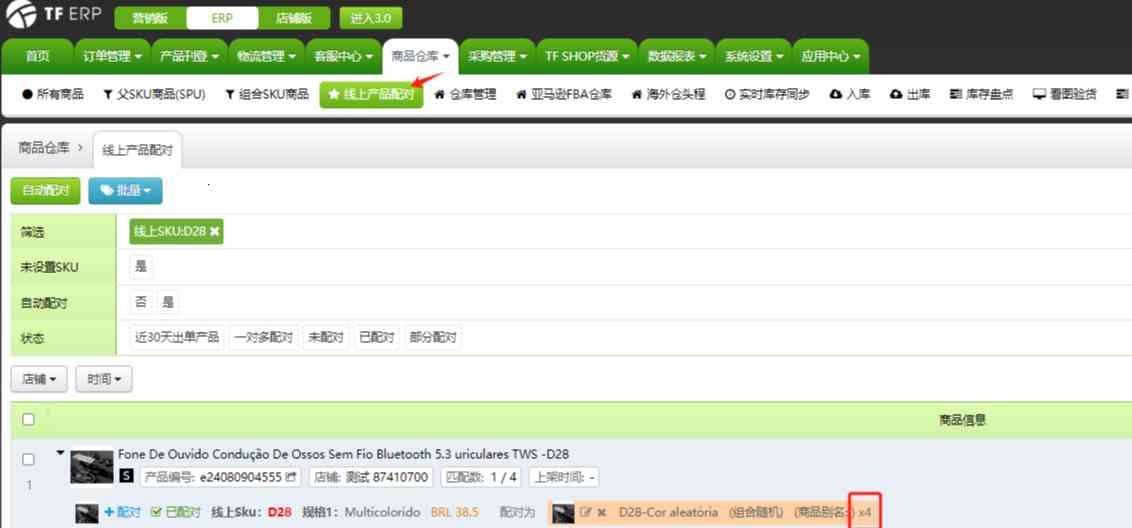Open paired product thumbnail in orange bar
Viewport: 1132px width, 528px height.
[562, 514]
